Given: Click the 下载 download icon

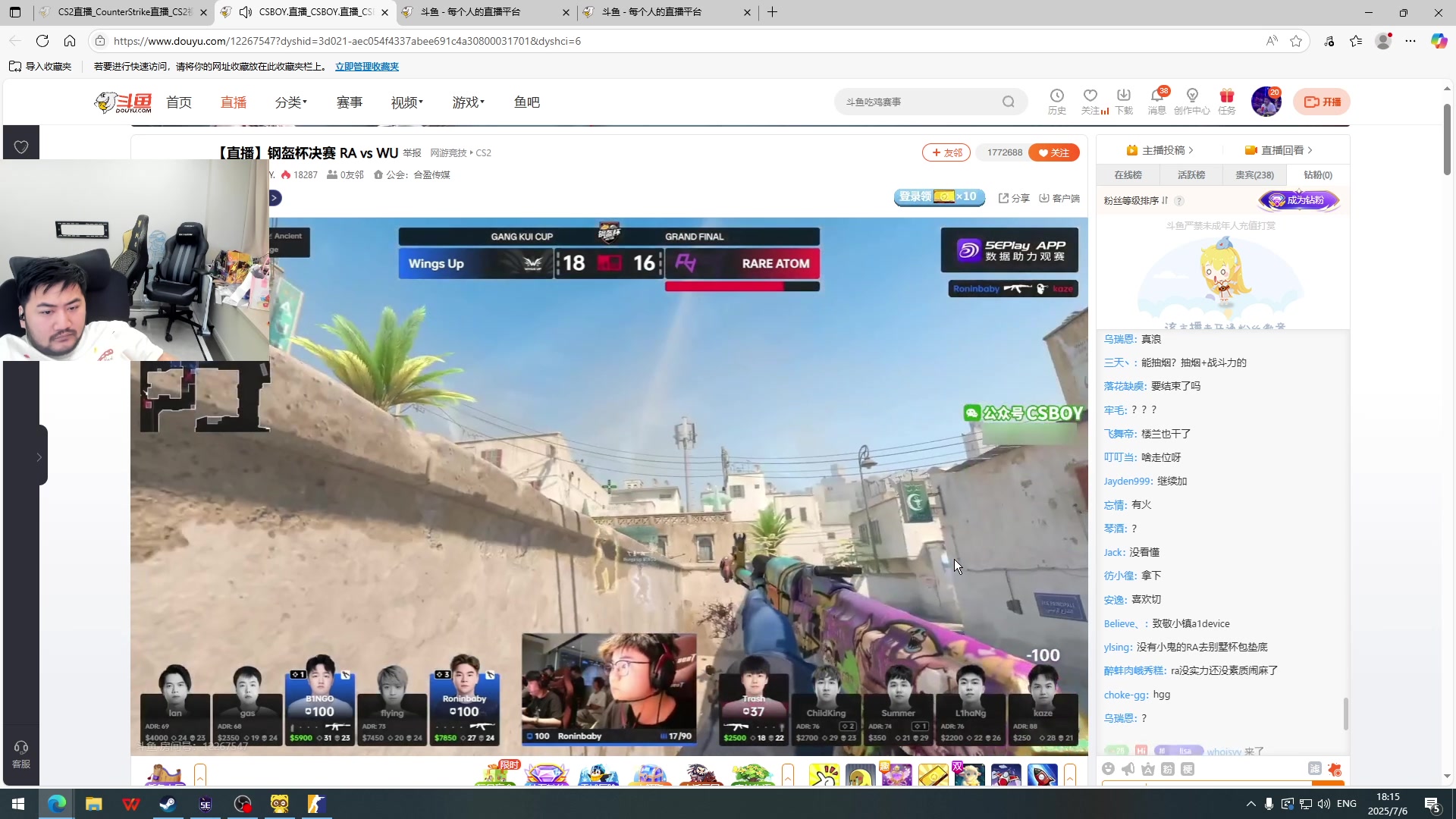Looking at the screenshot, I should 1123,96.
